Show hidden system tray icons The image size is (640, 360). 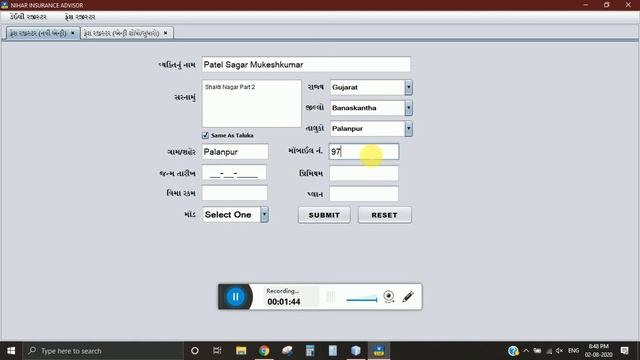(x=526, y=351)
